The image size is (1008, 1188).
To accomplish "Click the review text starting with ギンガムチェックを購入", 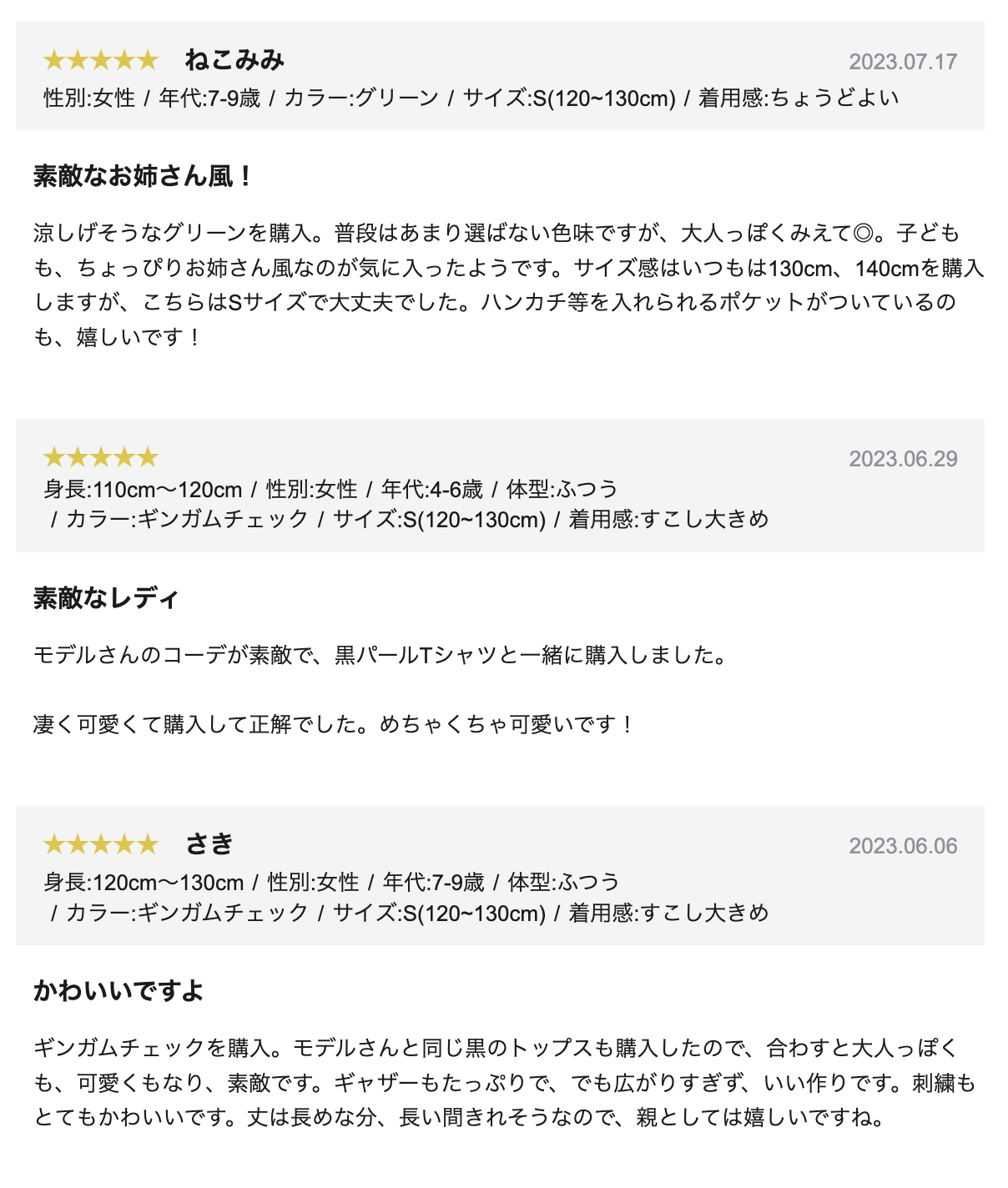I will pyautogui.click(x=505, y=1082).
